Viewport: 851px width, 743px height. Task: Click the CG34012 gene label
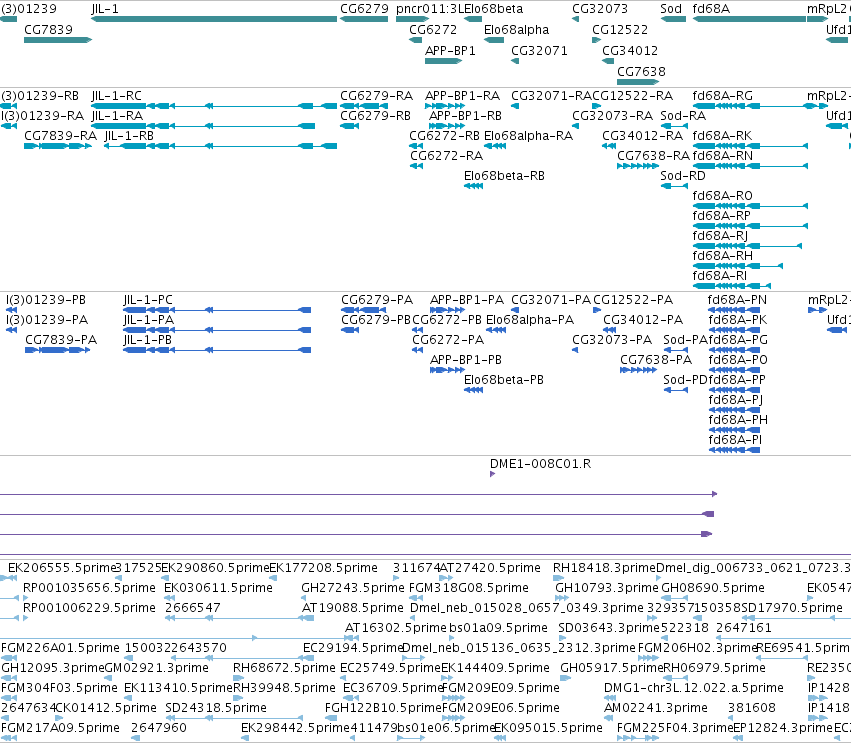(x=630, y=50)
